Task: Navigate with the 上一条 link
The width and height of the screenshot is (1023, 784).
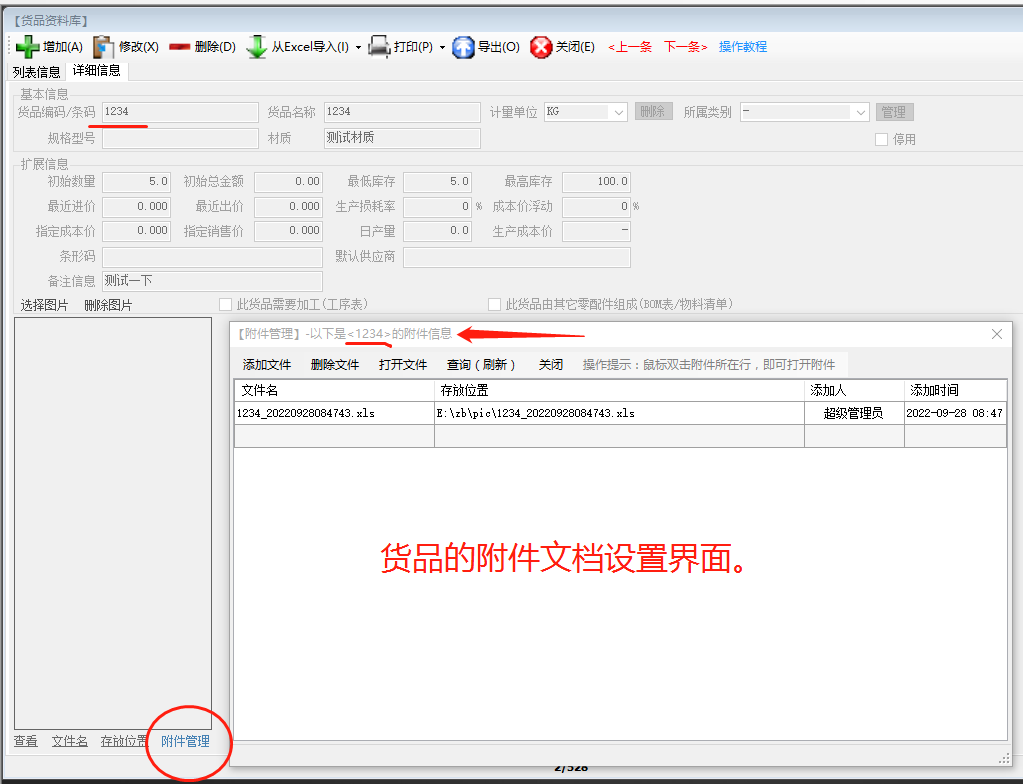Action: [x=629, y=46]
